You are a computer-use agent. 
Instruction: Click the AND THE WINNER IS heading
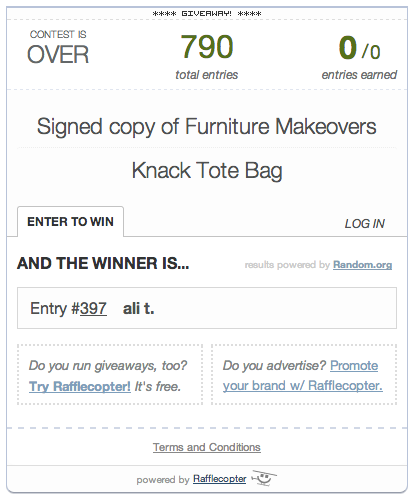click(x=103, y=263)
